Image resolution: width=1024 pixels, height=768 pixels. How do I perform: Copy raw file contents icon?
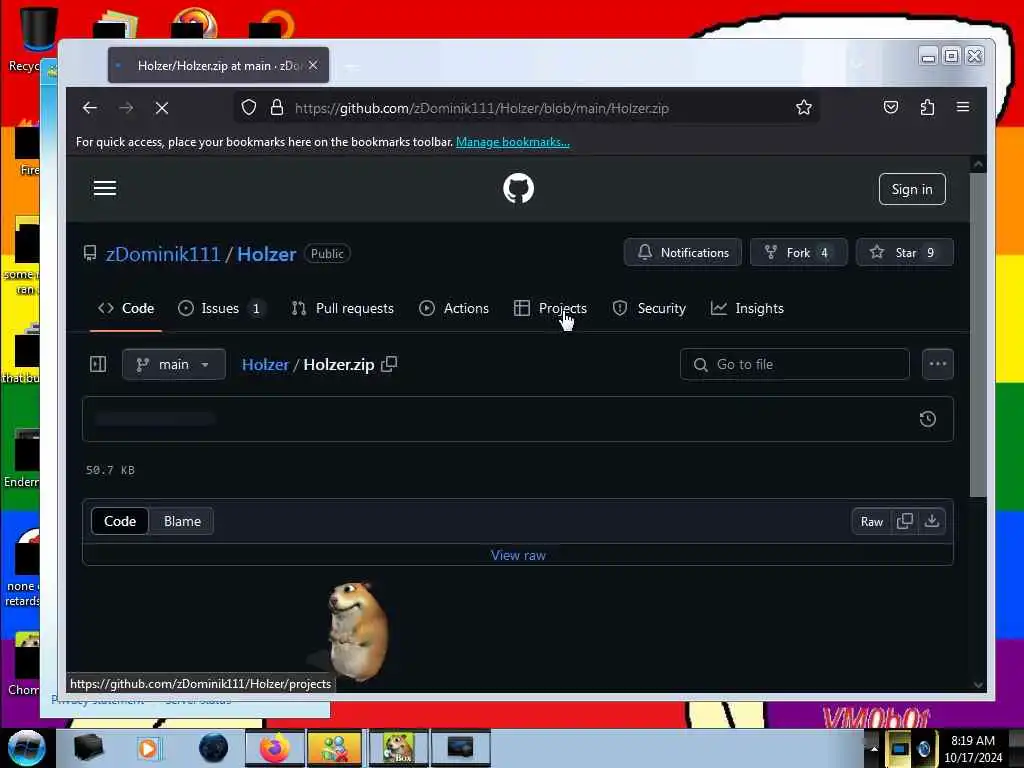904,521
